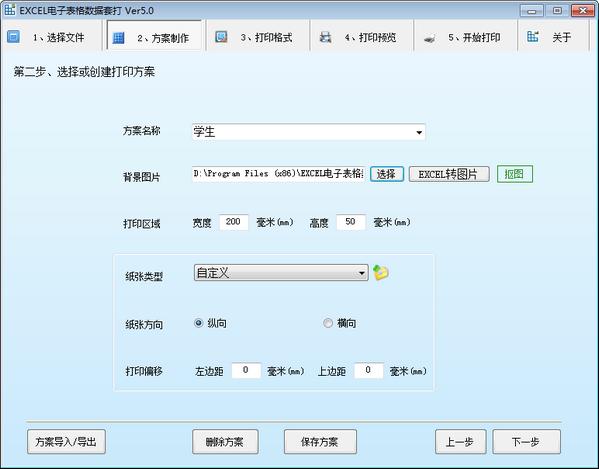Viewport: 599px width, 469px height.
Task: Open the 方案名称 dropdown showing 学生
Action: coord(309,132)
